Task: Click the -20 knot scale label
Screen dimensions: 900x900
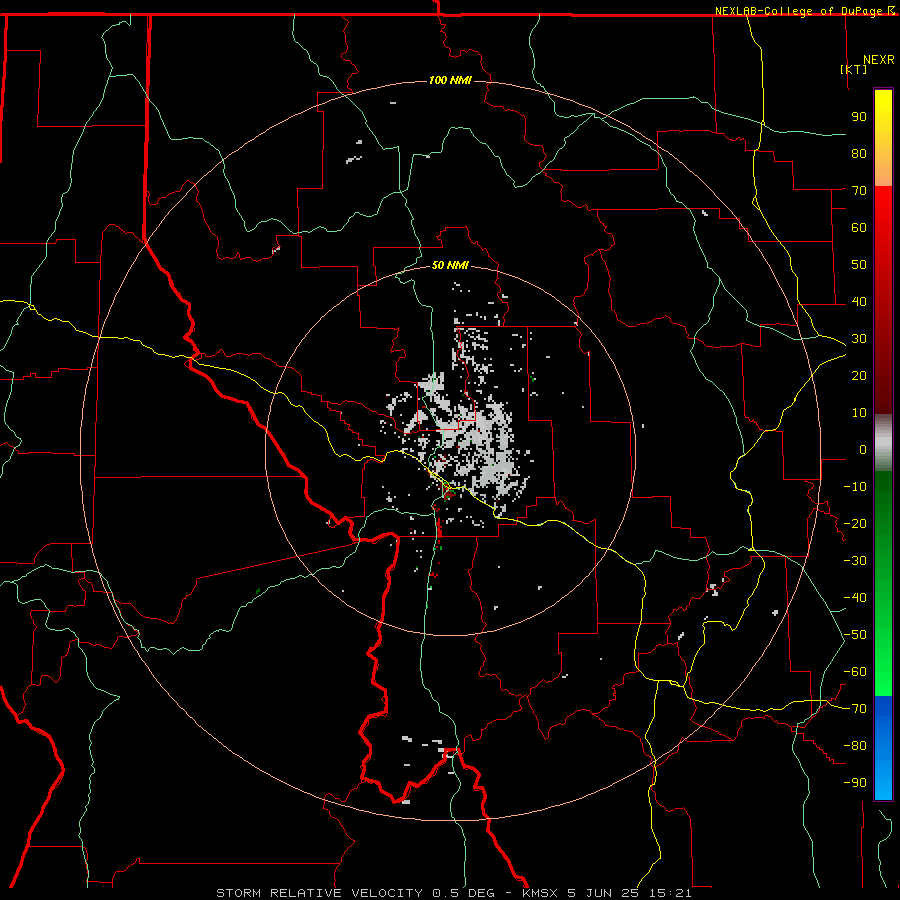Action: click(855, 523)
